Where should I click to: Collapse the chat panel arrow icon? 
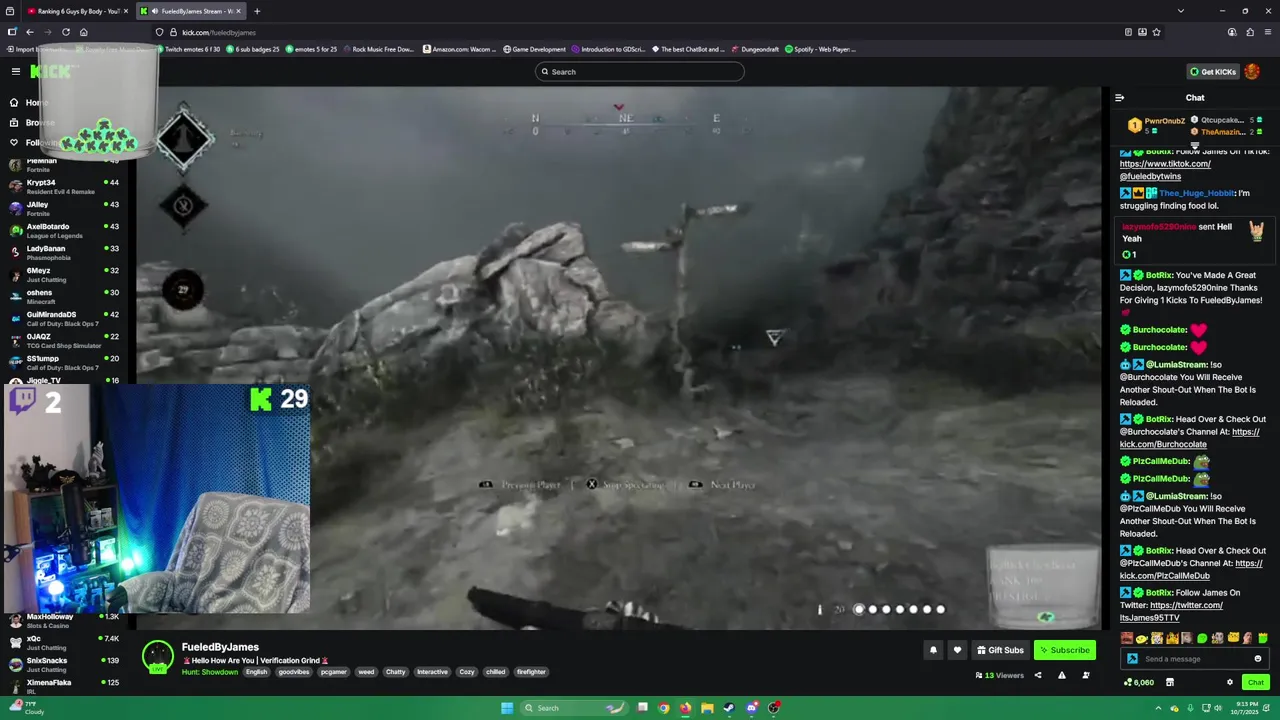point(1119,98)
